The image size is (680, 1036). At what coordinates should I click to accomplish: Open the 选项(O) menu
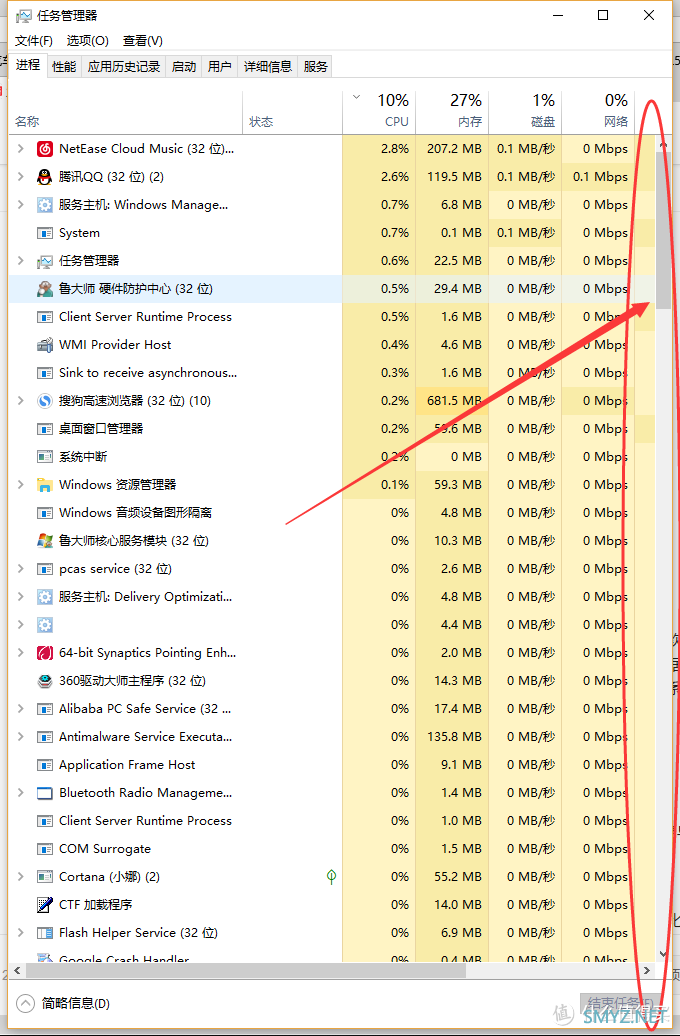point(87,41)
